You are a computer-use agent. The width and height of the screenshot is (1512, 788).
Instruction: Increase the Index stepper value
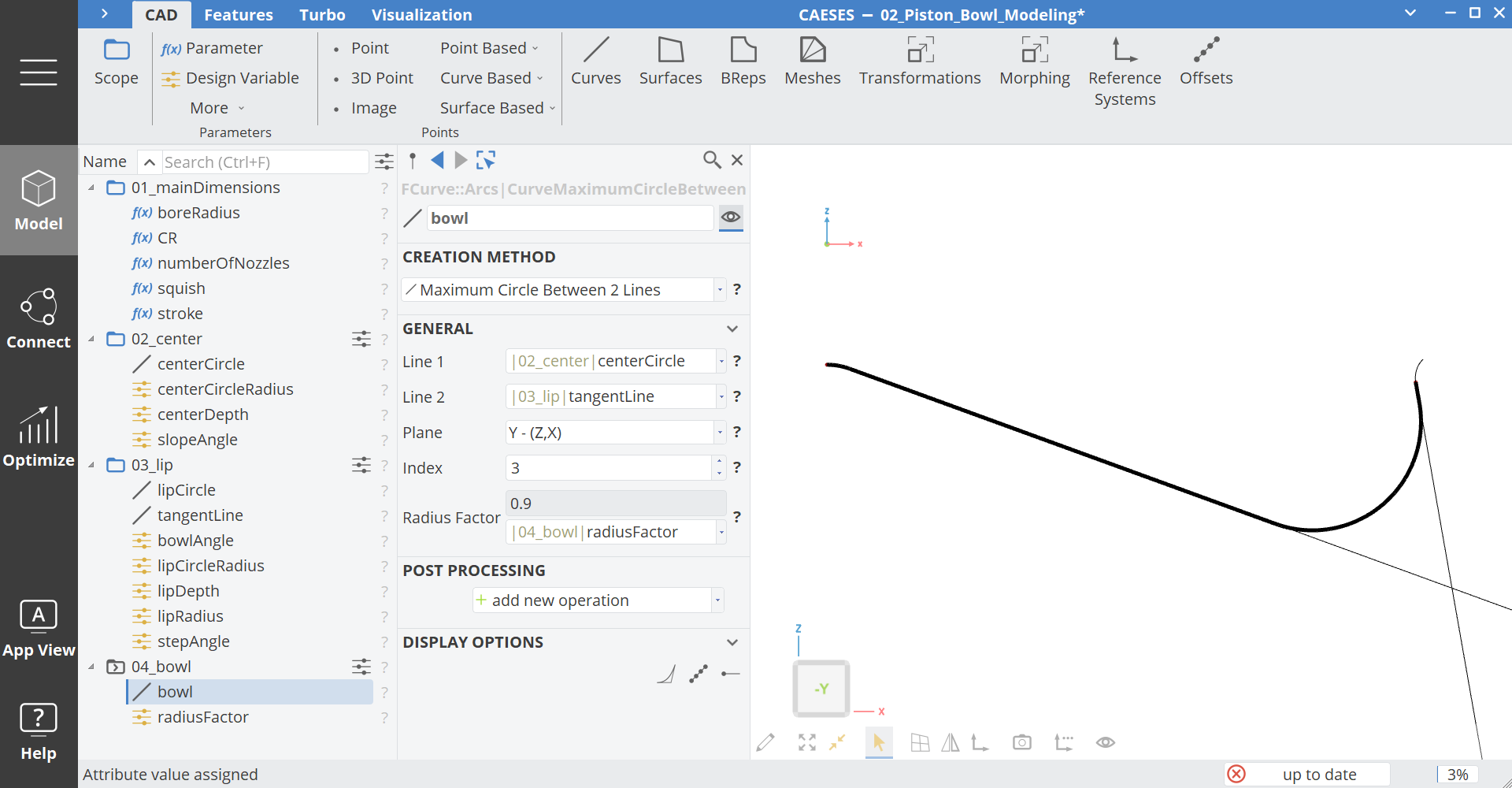pos(719,462)
